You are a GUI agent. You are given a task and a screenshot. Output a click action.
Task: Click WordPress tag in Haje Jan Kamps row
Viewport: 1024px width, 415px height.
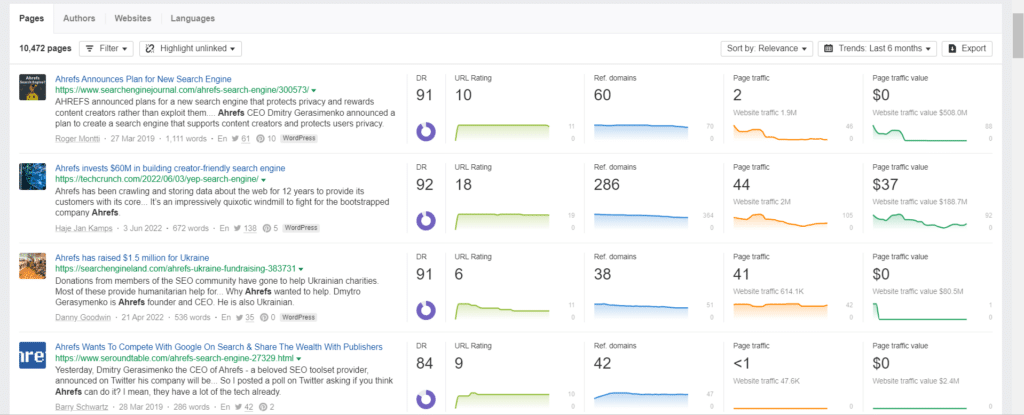(301, 228)
